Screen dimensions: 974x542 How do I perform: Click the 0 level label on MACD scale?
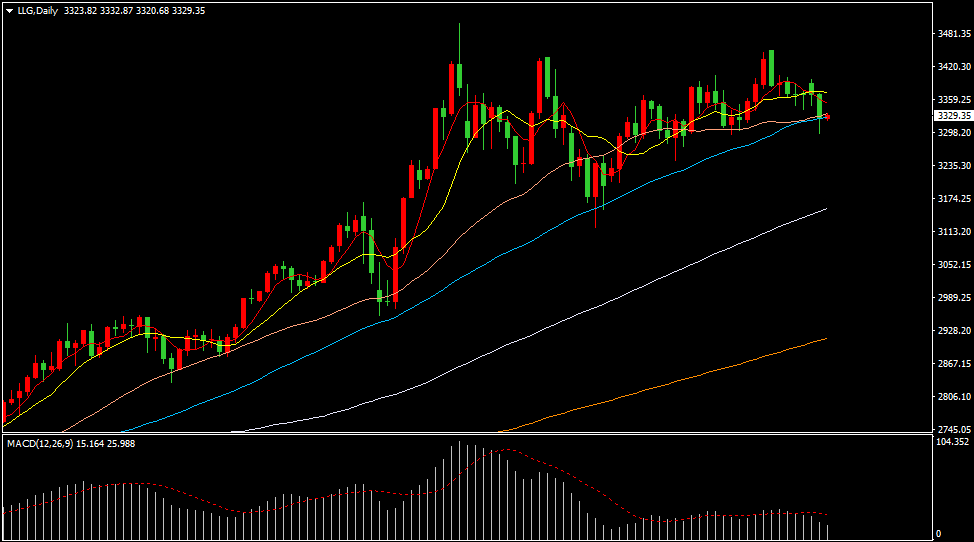[939, 533]
